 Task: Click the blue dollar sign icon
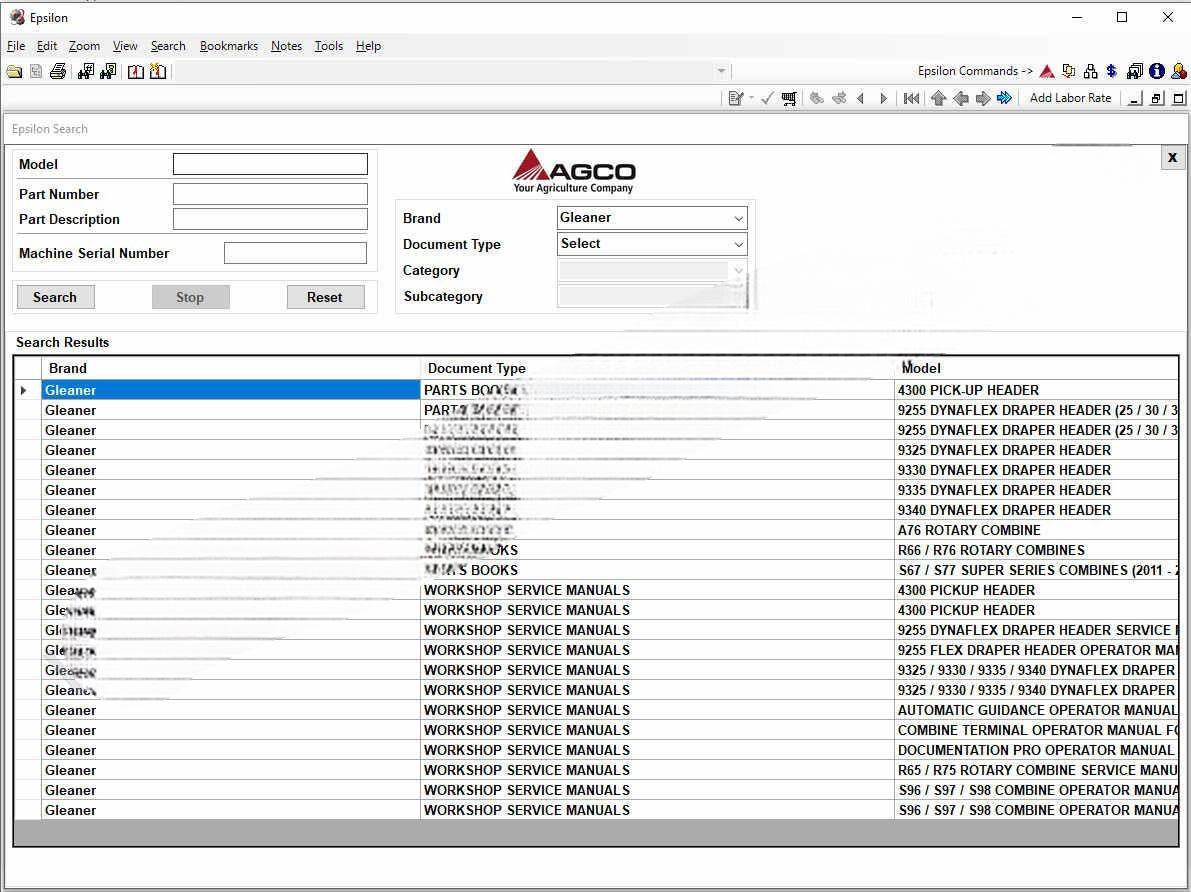click(x=1111, y=72)
